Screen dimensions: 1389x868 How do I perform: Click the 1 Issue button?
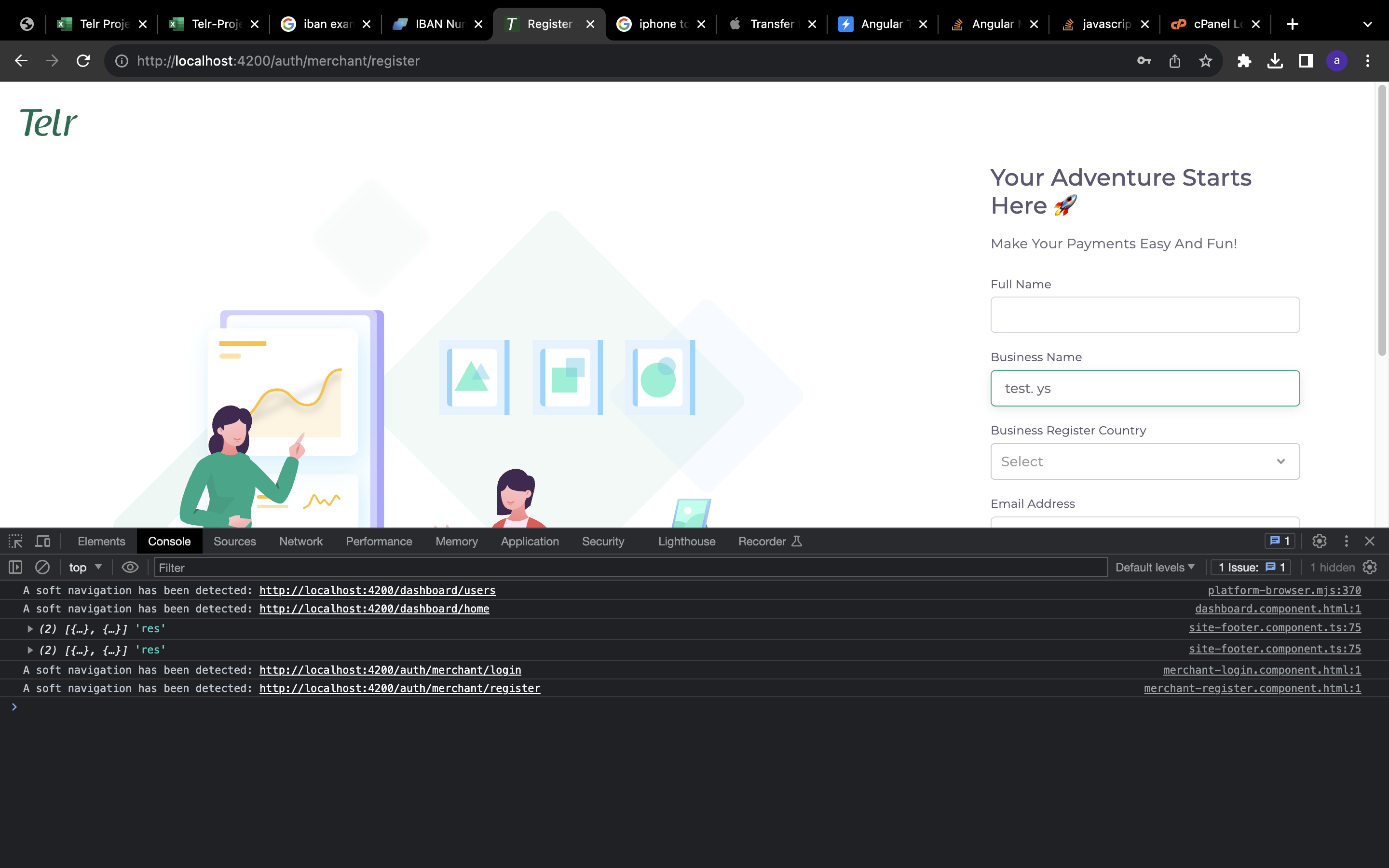[x=1251, y=567]
